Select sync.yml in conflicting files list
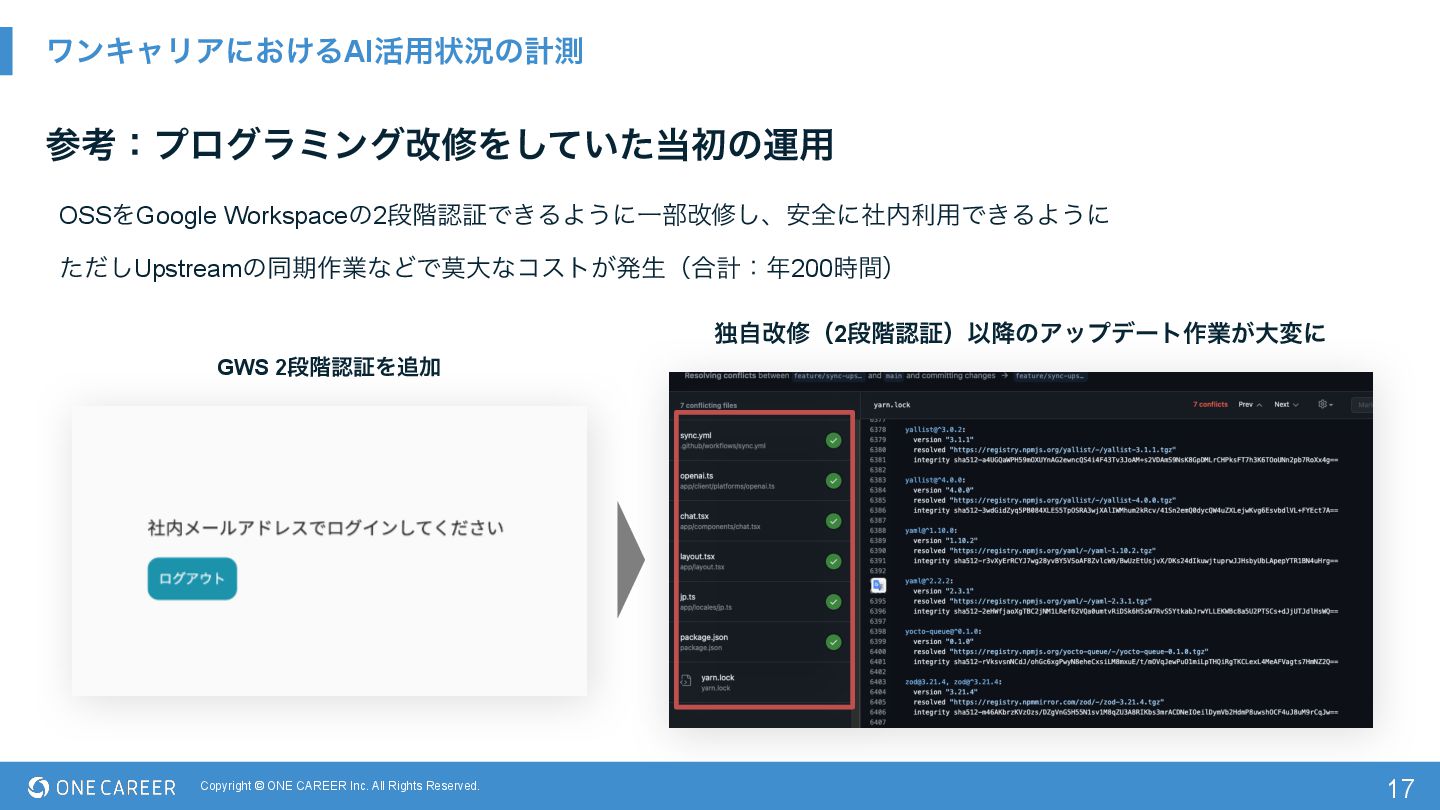 coord(765,440)
